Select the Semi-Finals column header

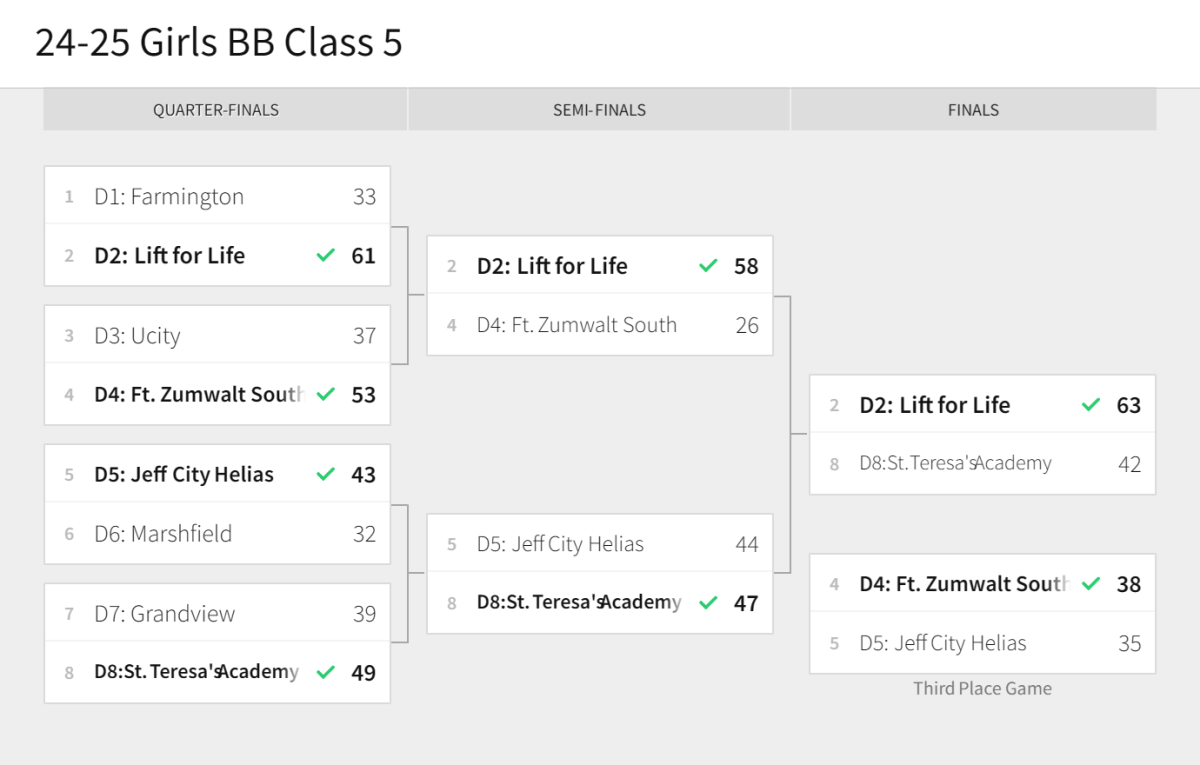point(599,110)
